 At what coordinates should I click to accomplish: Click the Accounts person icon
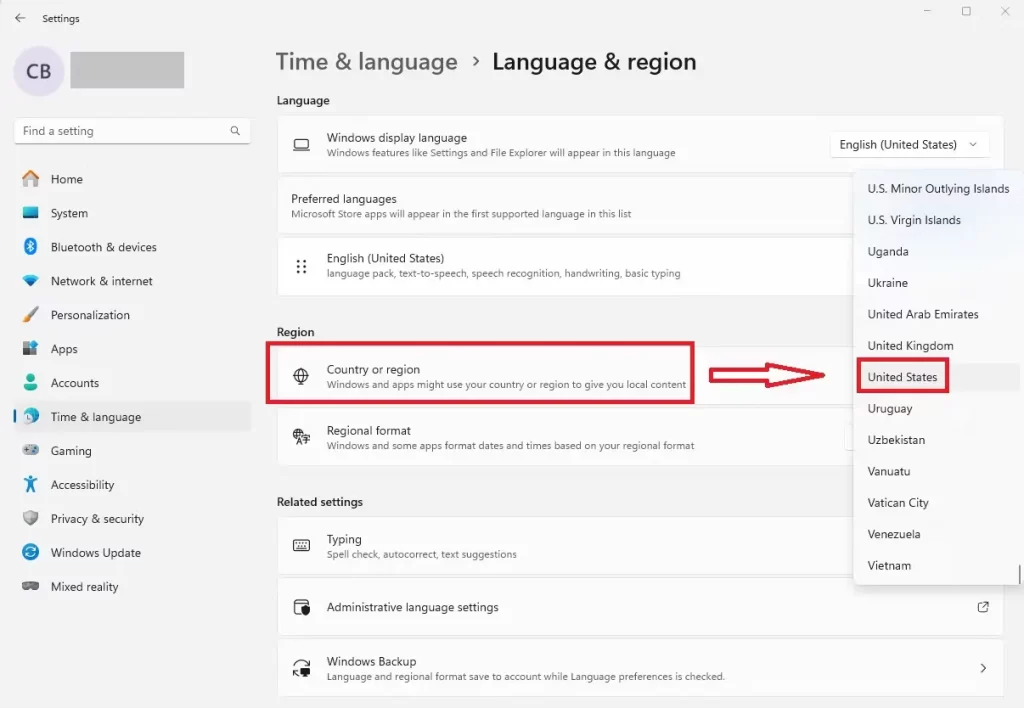pos(31,382)
